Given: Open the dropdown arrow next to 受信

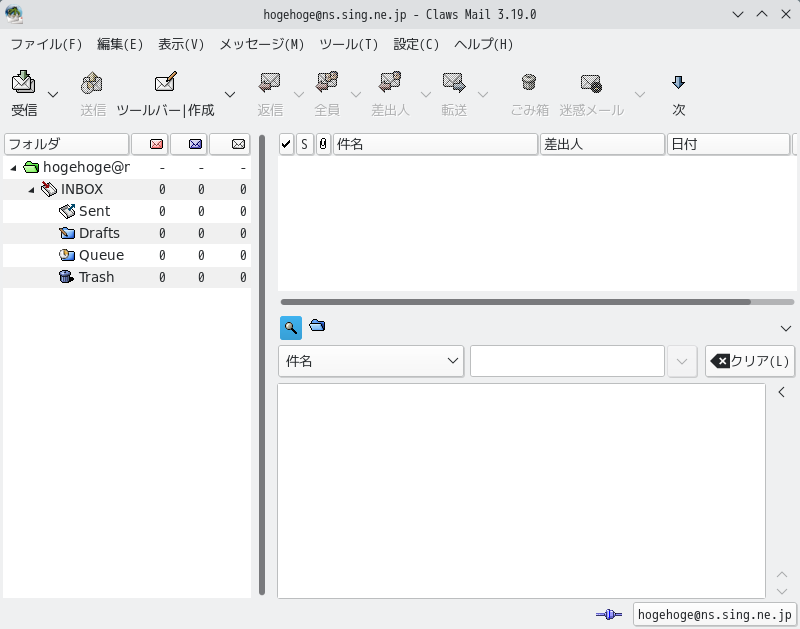Looking at the screenshot, I should [53, 94].
